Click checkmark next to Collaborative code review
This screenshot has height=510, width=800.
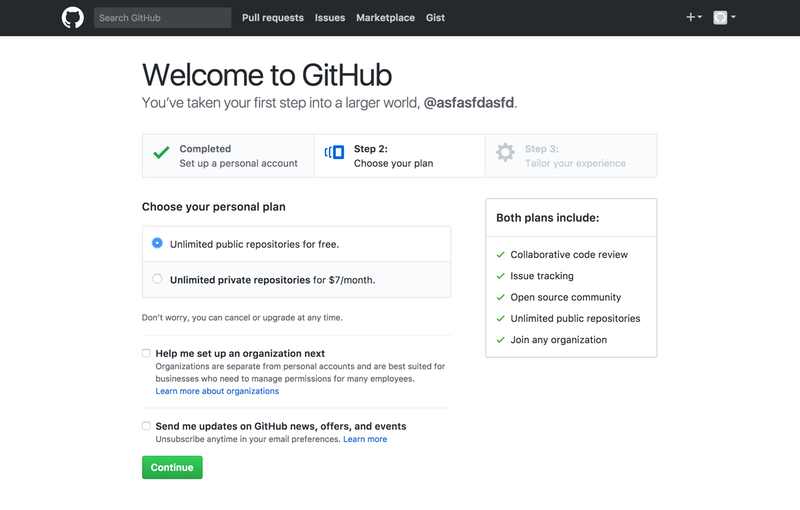point(501,254)
